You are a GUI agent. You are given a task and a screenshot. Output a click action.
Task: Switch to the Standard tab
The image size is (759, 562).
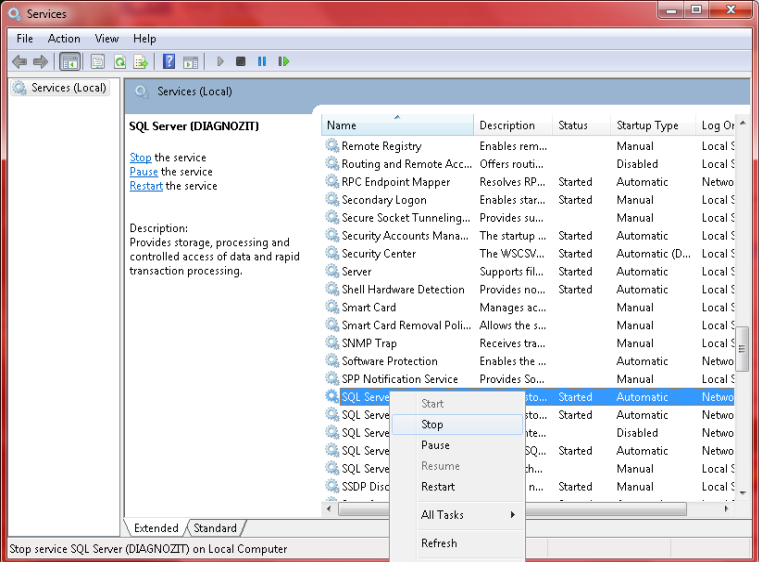click(x=215, y=528)
